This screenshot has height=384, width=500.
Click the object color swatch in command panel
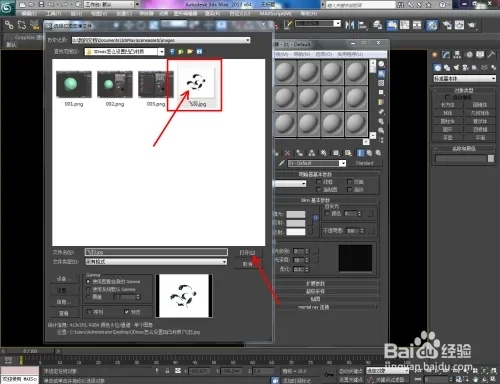click(491, 159)
